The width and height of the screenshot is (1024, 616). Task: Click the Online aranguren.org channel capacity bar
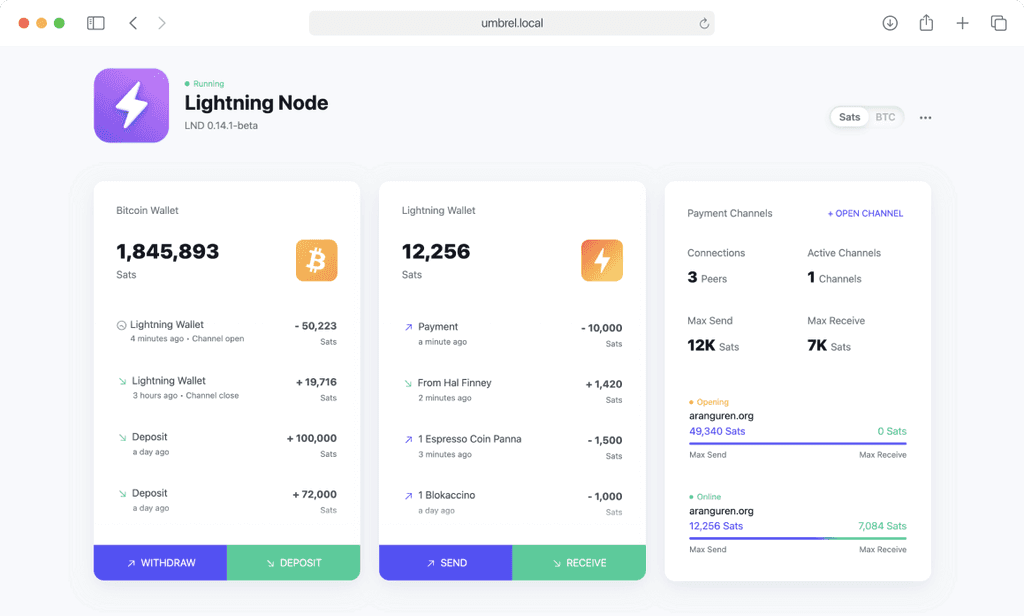pyautogui.click(x=797, y=537)
